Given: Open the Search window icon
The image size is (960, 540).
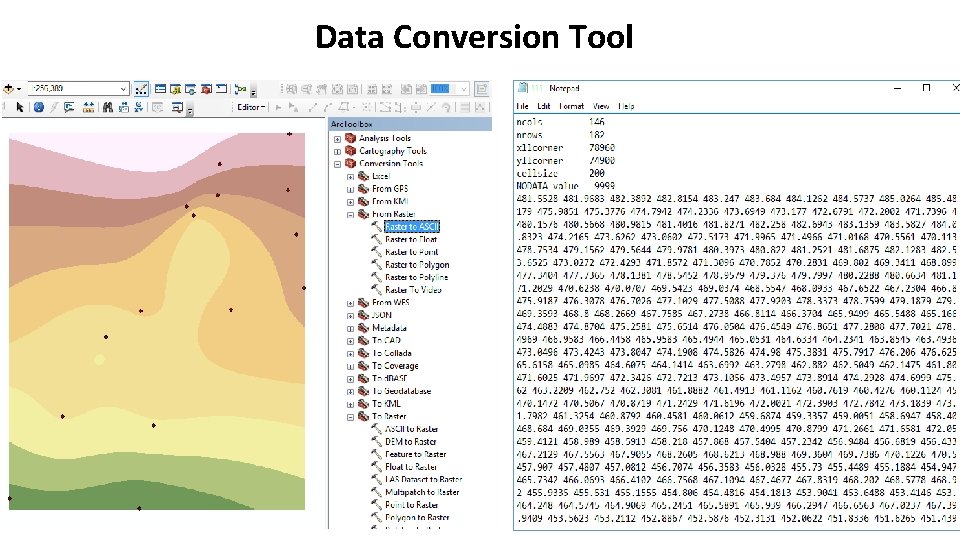Looking at the screenshot, I should point(190,89).
